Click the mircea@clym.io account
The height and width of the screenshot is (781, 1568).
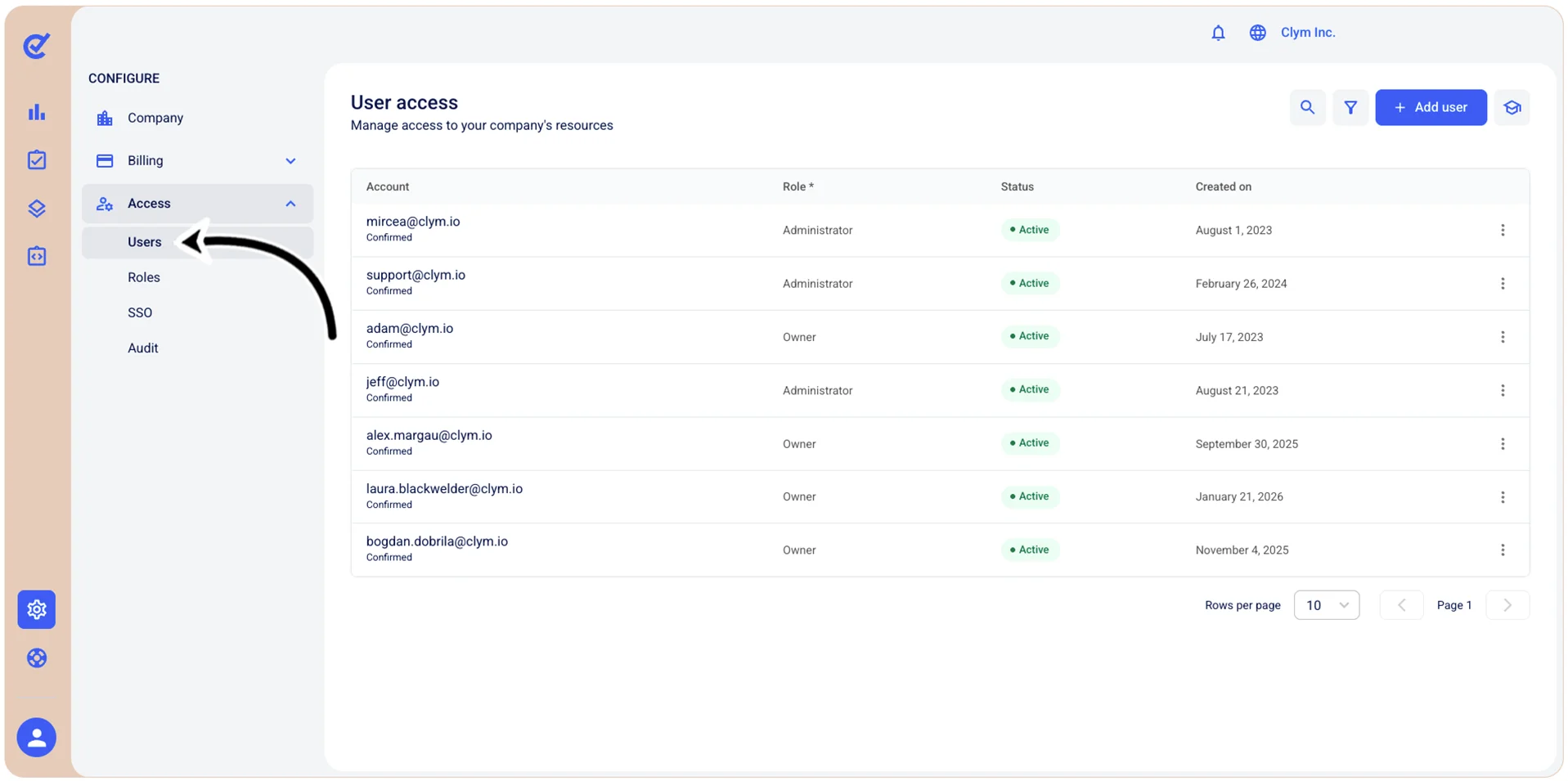tap(413, 222)
